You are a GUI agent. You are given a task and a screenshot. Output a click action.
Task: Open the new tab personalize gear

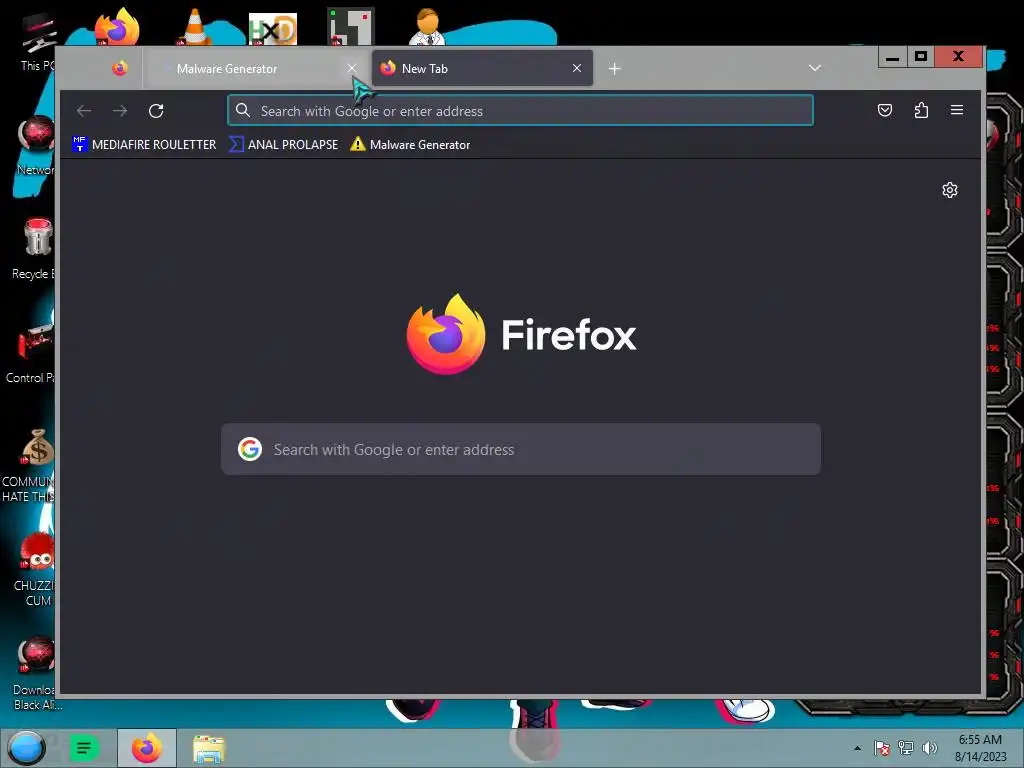950,190
